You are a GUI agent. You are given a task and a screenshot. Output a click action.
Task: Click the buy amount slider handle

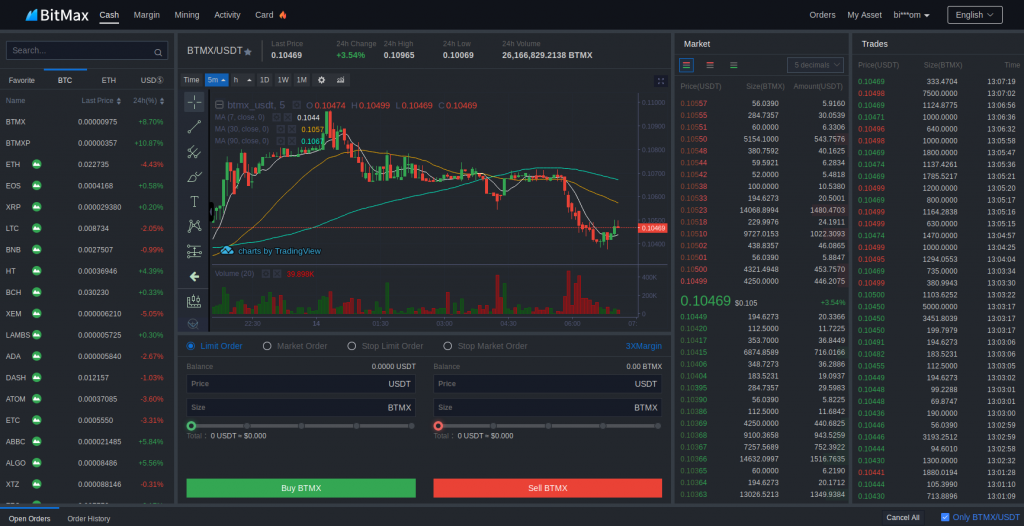(x=191, y=426)
